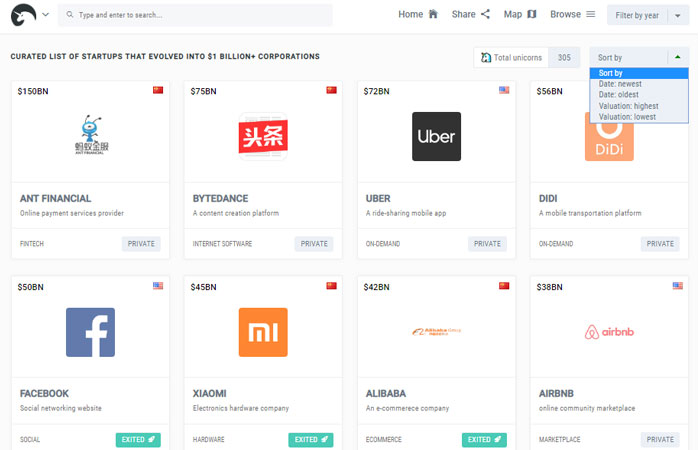700x450 pixels.
Task: Open the Filter by year dropdown
Action: [x=646, y=15]
